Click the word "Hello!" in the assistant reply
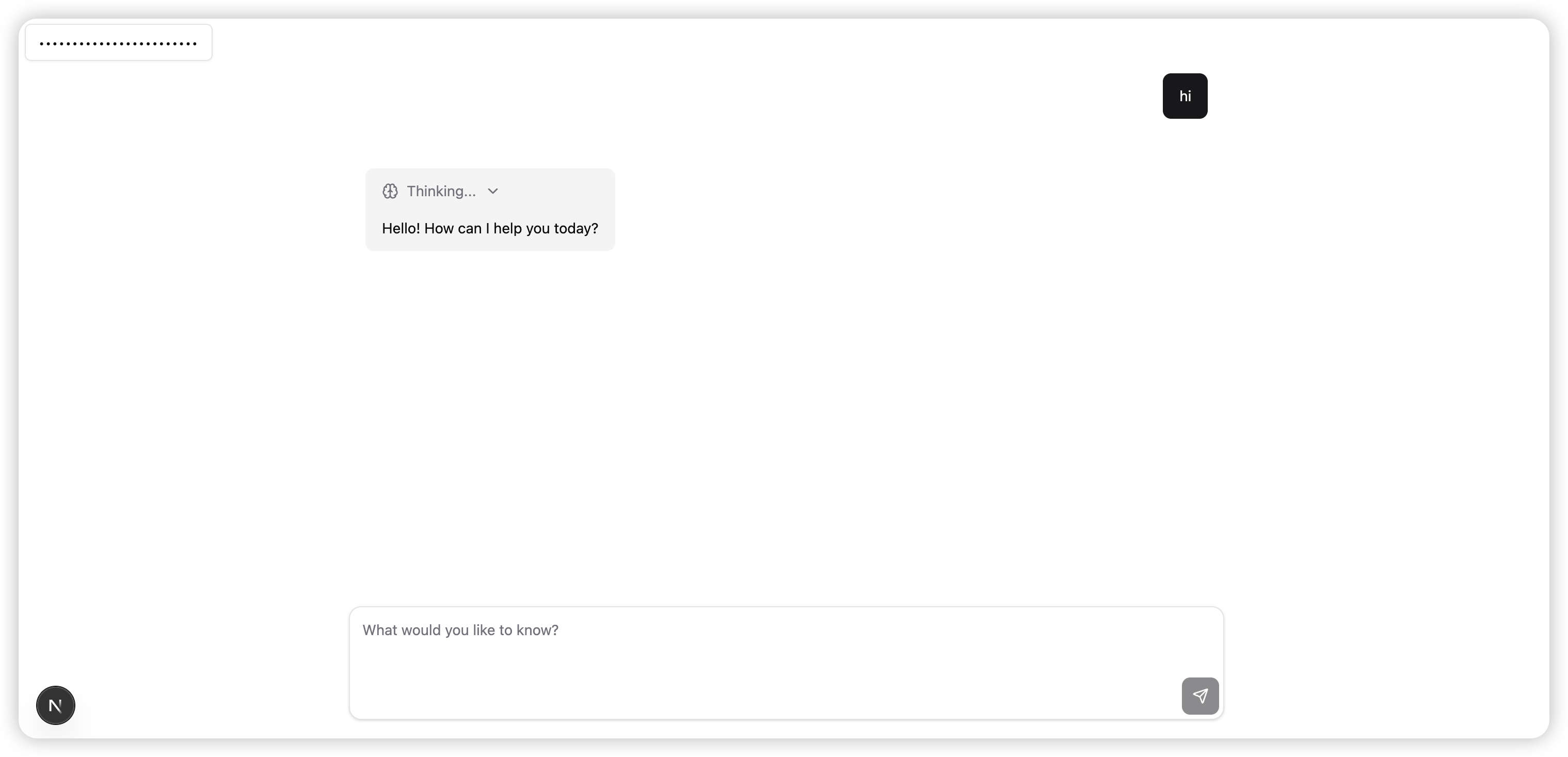This screenshot has height=757, width=1568. pos(401,228)
